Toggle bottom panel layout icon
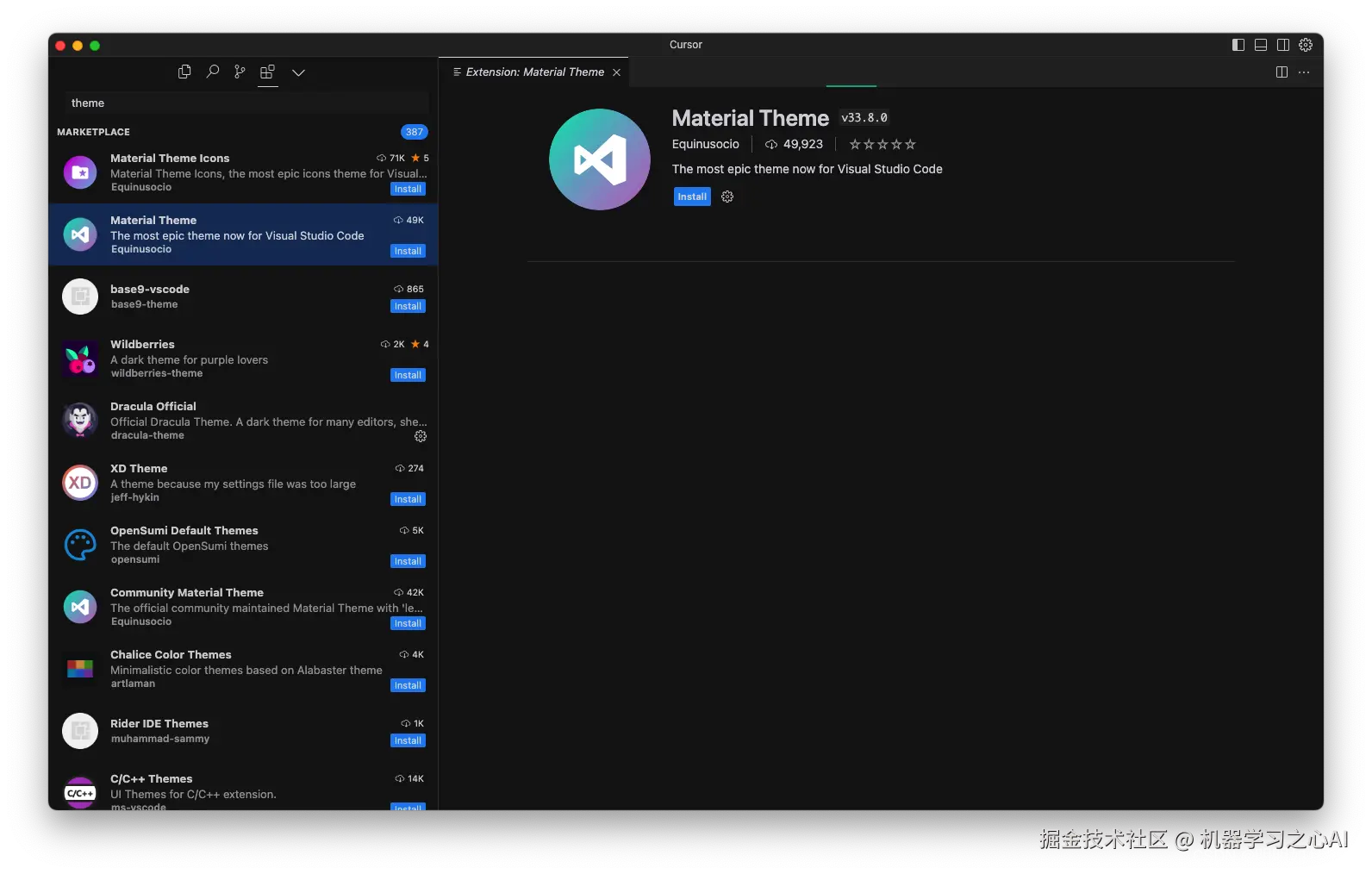This screenshot has width=1372, height=874. click(1261, 45)
